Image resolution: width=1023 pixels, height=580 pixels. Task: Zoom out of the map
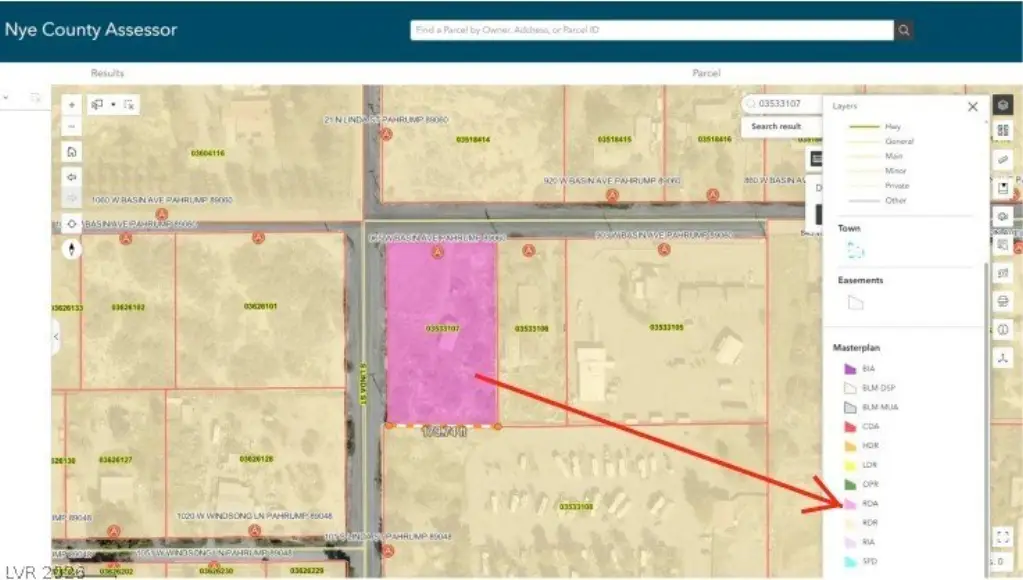(x=72, y=126)
